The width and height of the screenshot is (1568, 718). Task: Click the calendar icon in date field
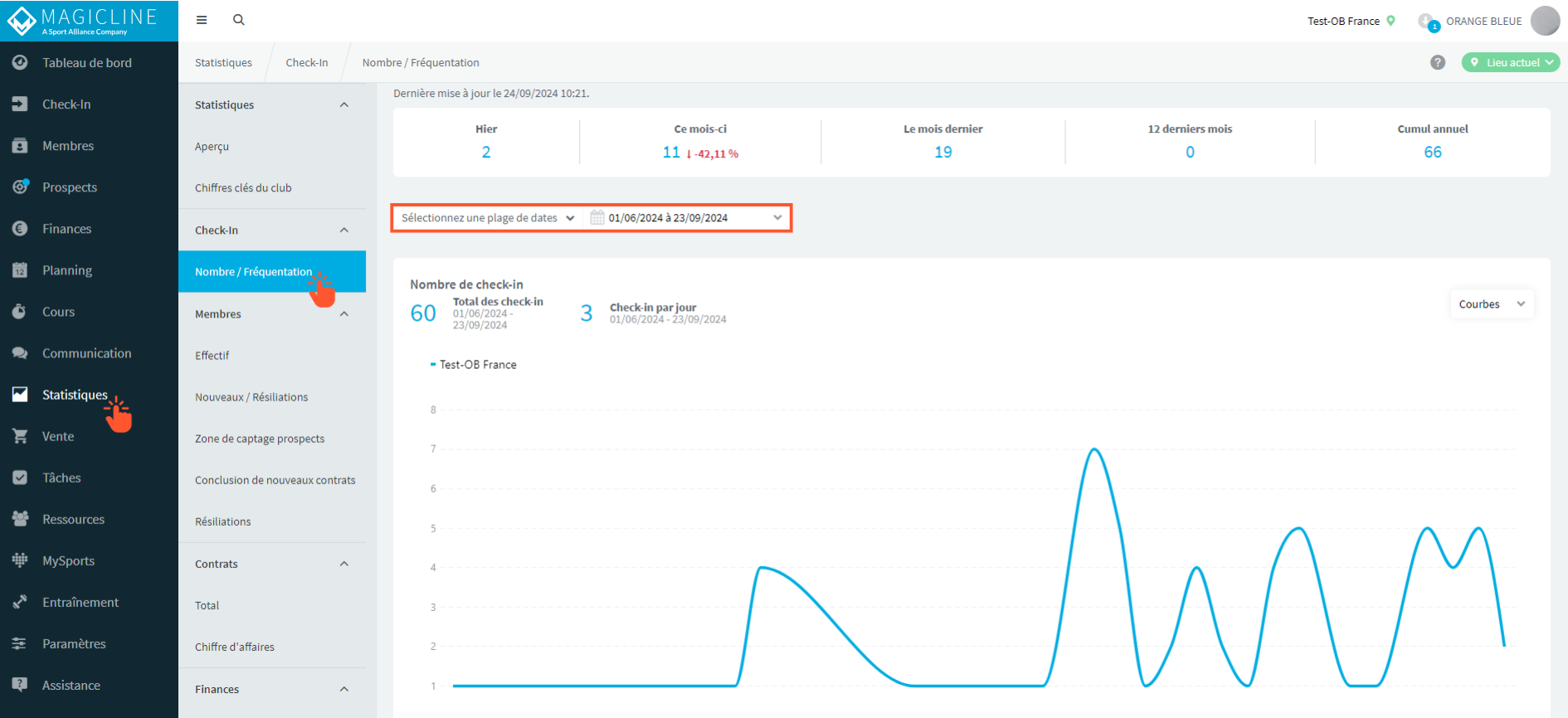tap(597, 217)
